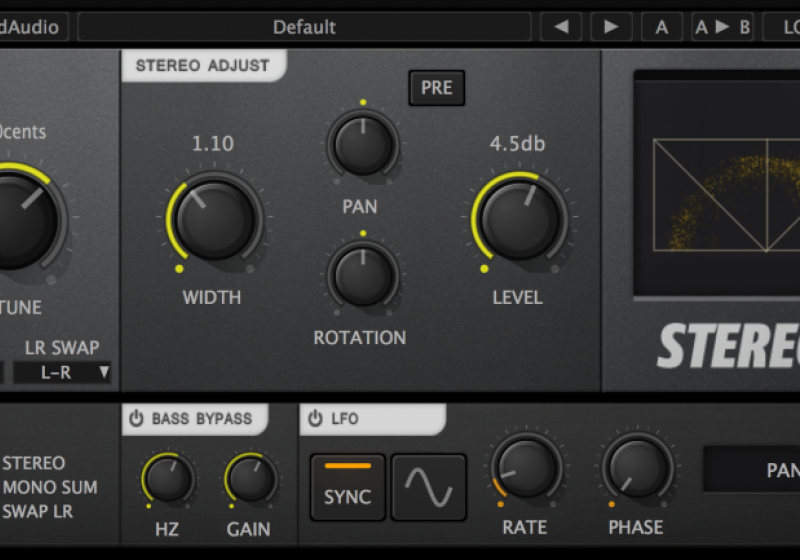Click the next preset arrow
The height and width of the screenshot is (560, 800).
pyautogui.click(x=611, y=27)
